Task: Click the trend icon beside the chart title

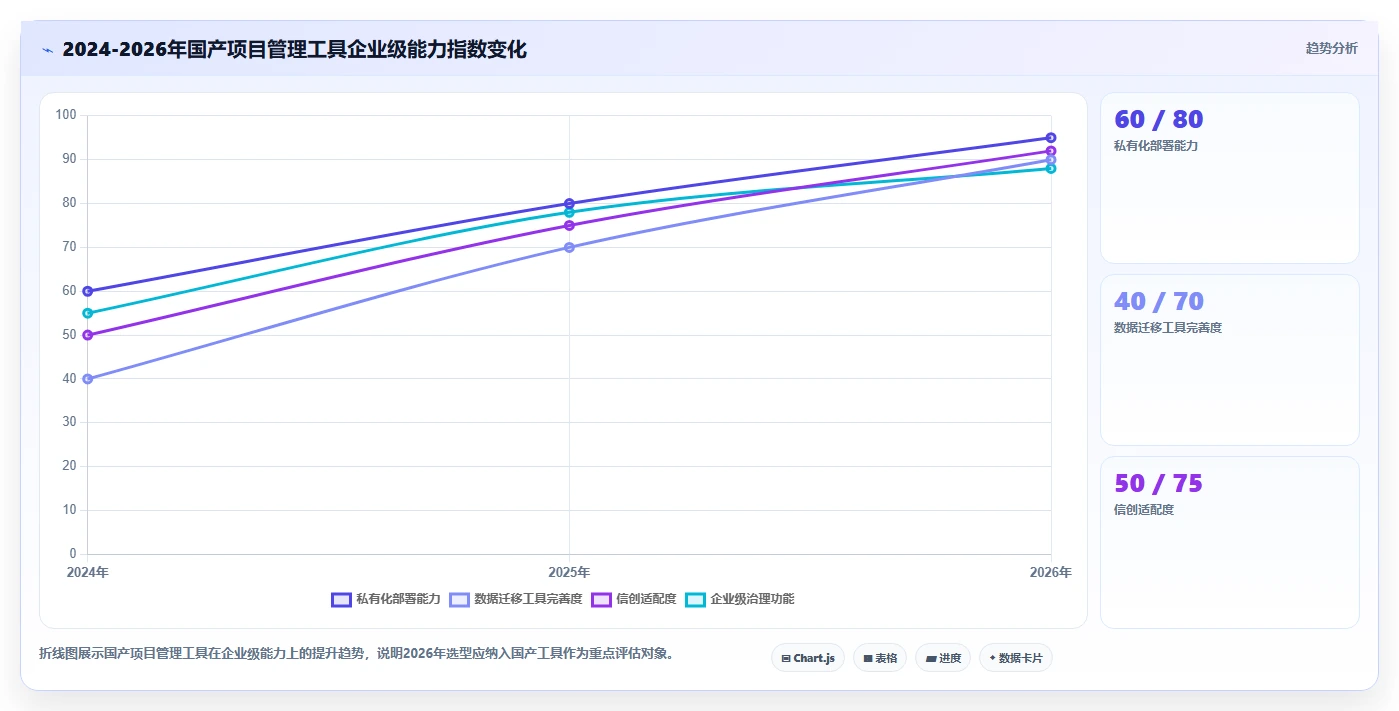Action: tap(47, 49)
